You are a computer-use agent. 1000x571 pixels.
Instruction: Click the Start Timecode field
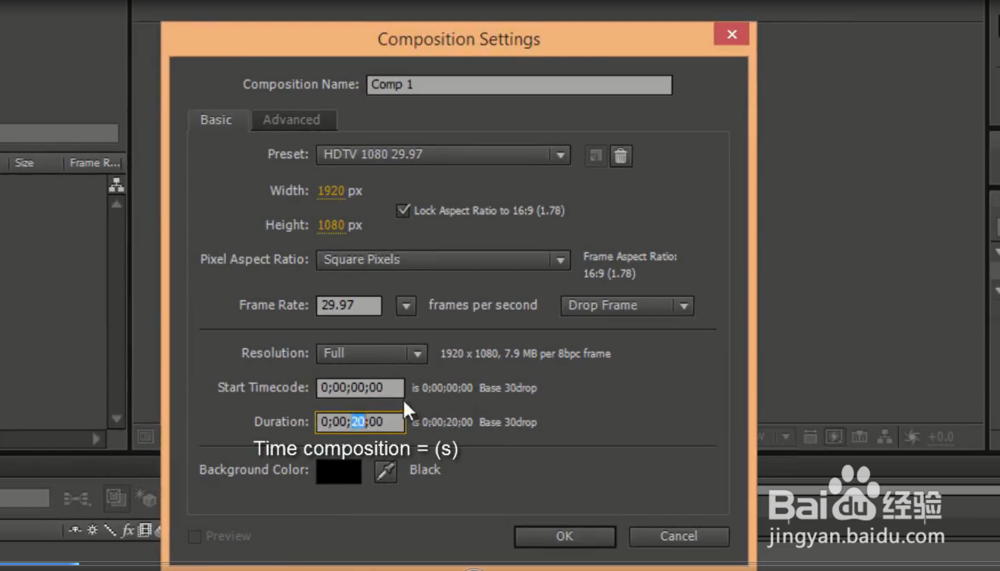click(x=360, y=388)
